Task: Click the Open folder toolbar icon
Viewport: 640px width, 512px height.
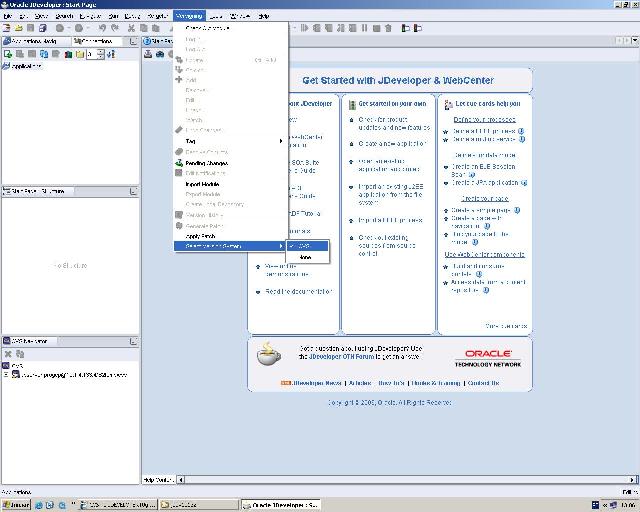Action: click(18, 28)
